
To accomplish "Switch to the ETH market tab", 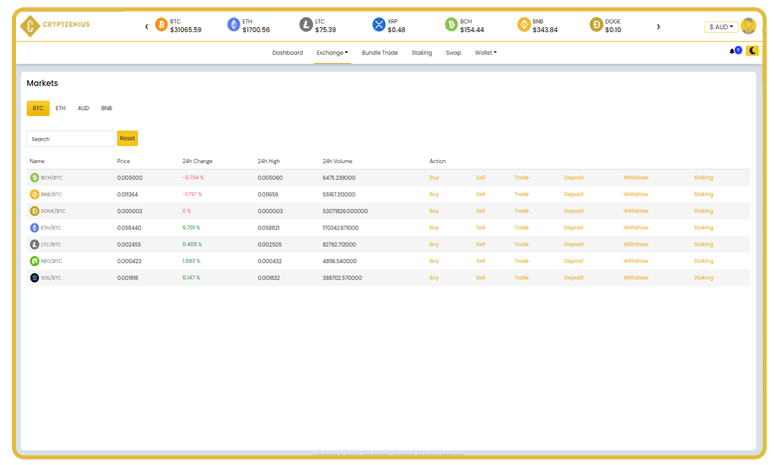I will pos(61,108).
